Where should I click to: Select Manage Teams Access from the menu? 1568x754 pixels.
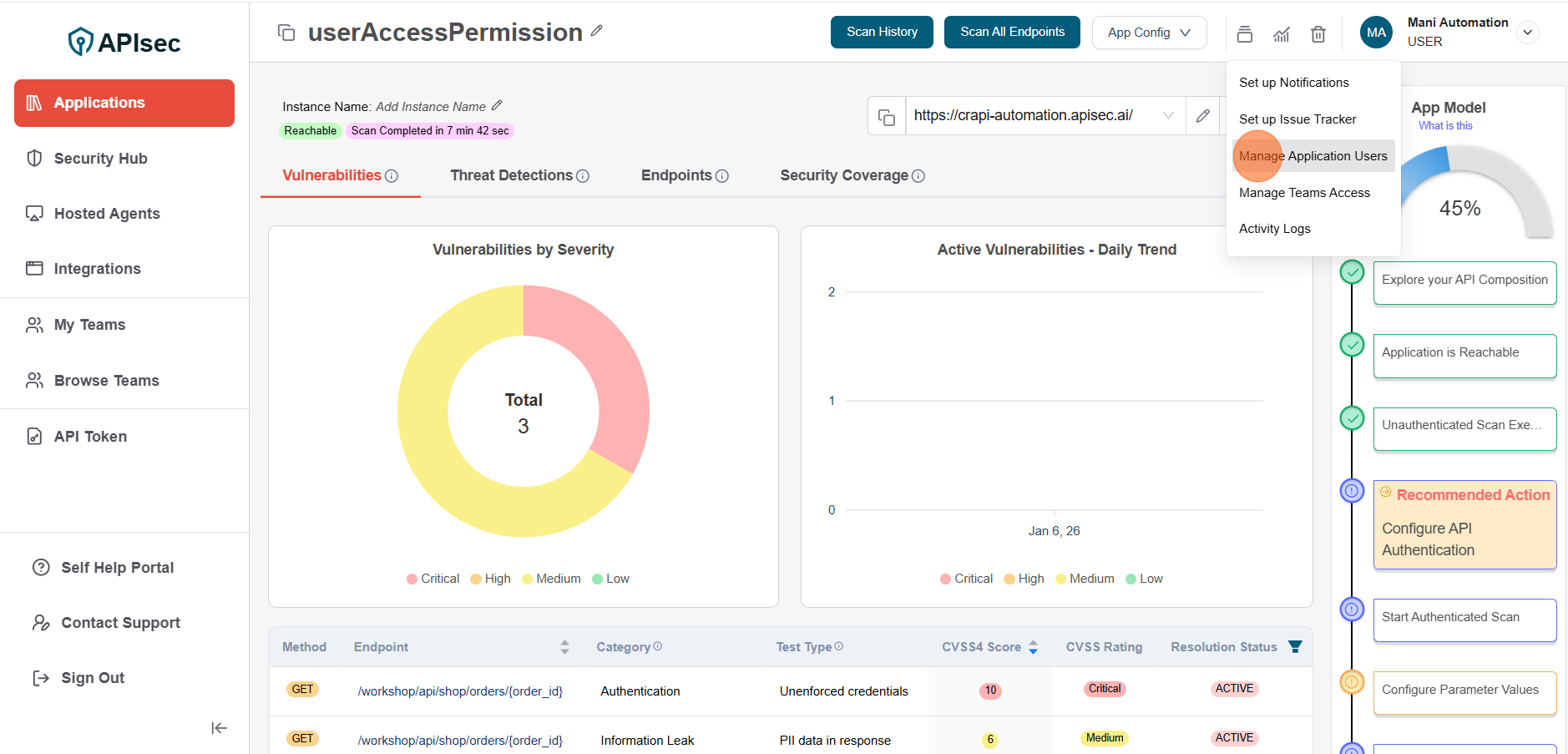pos(1304,193)
